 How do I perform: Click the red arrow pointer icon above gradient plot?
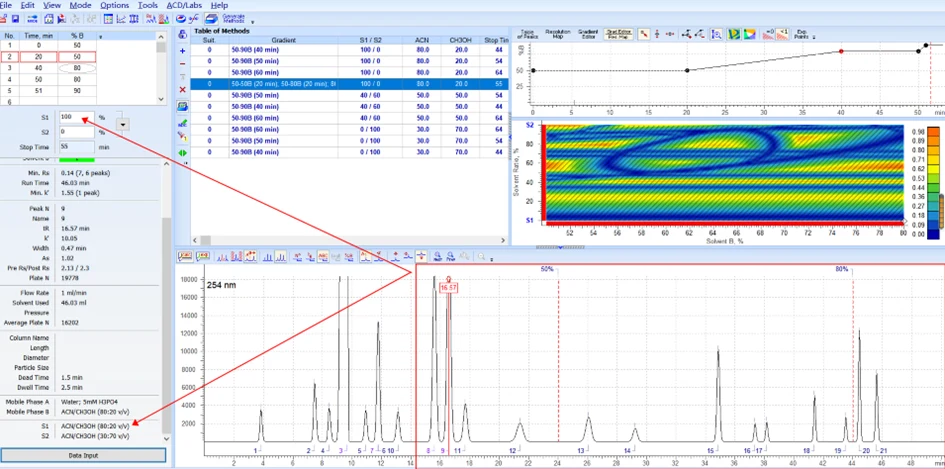[644, 33]
